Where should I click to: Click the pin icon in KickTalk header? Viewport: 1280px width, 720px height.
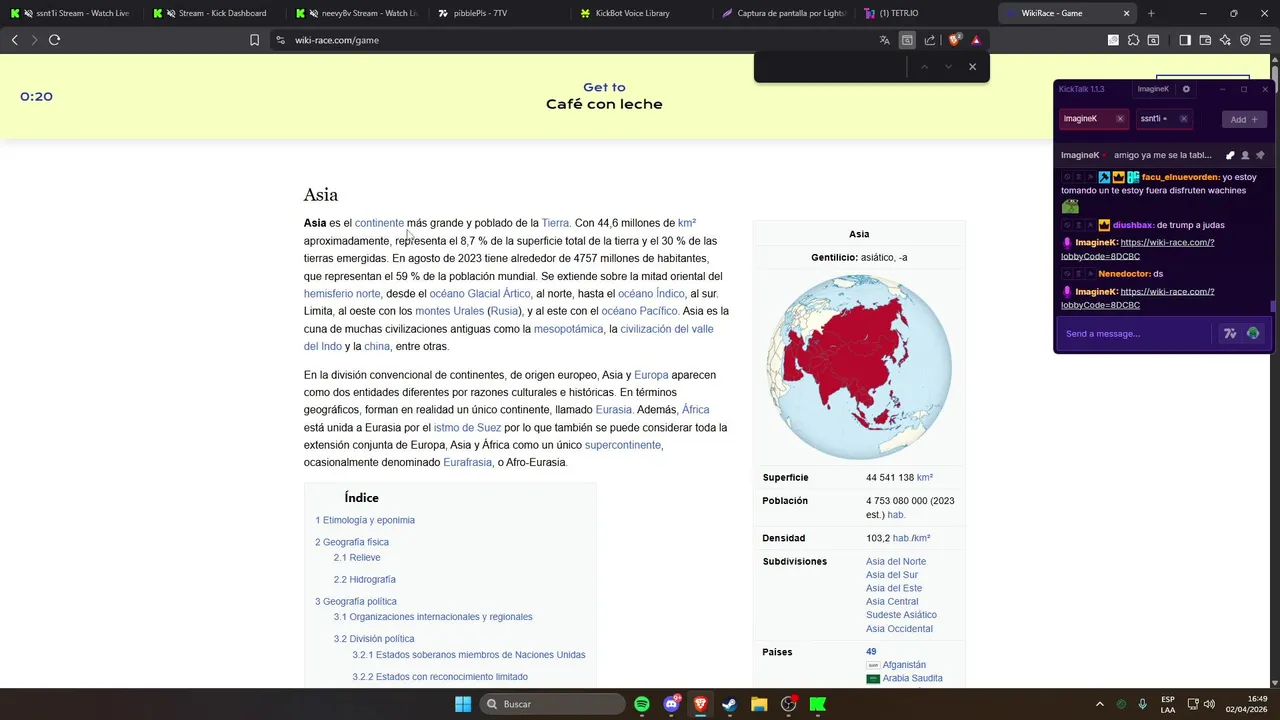coord(1260,155)
